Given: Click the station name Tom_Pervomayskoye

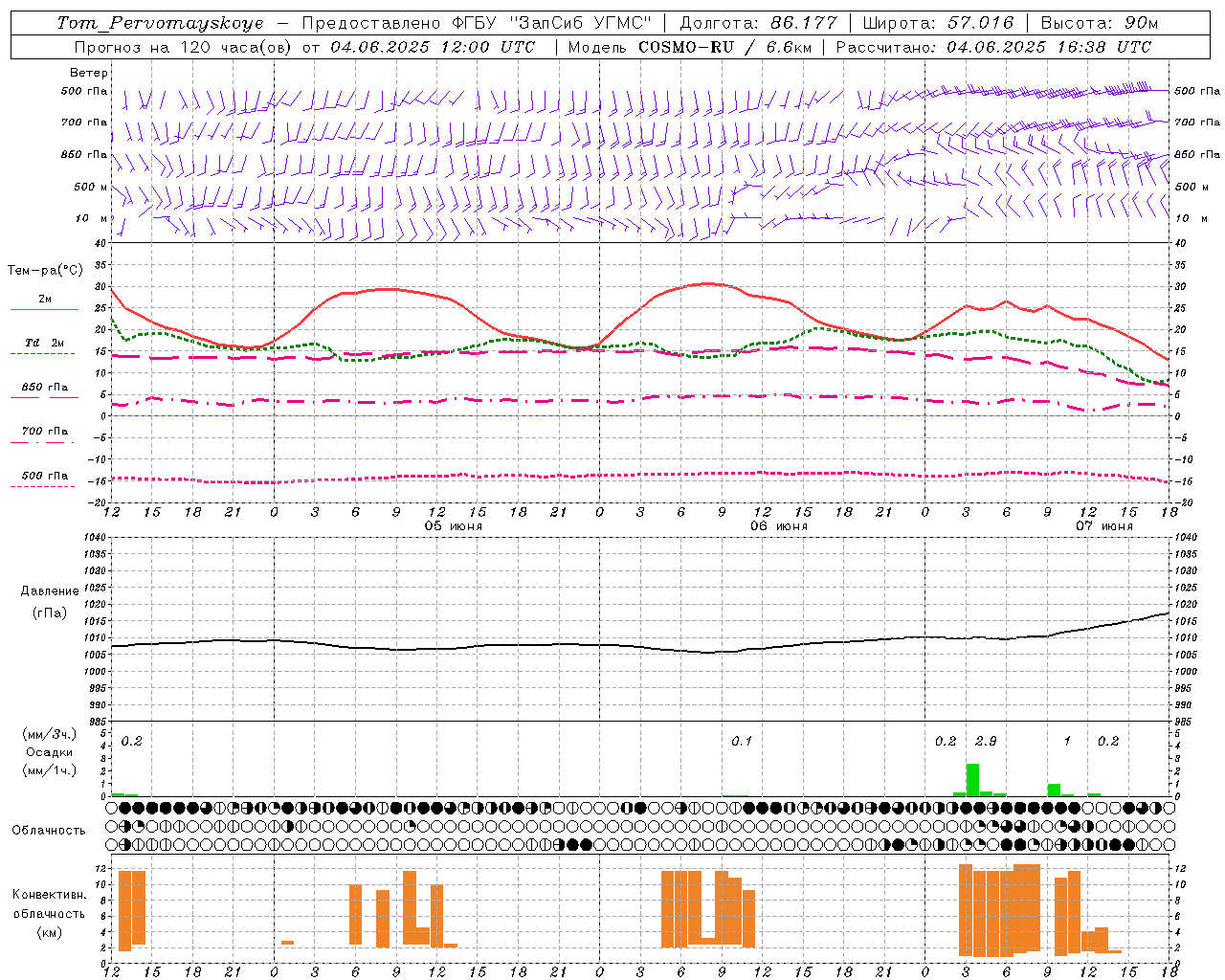Looking at the screenshot, I should [160, 23].
